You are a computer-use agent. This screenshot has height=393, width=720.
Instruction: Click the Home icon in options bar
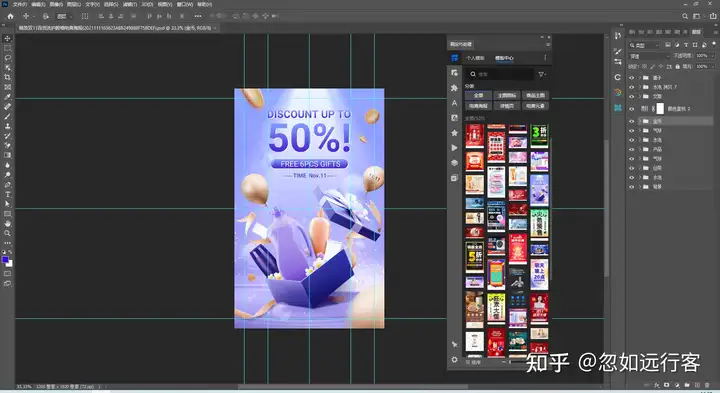(10, 16)
